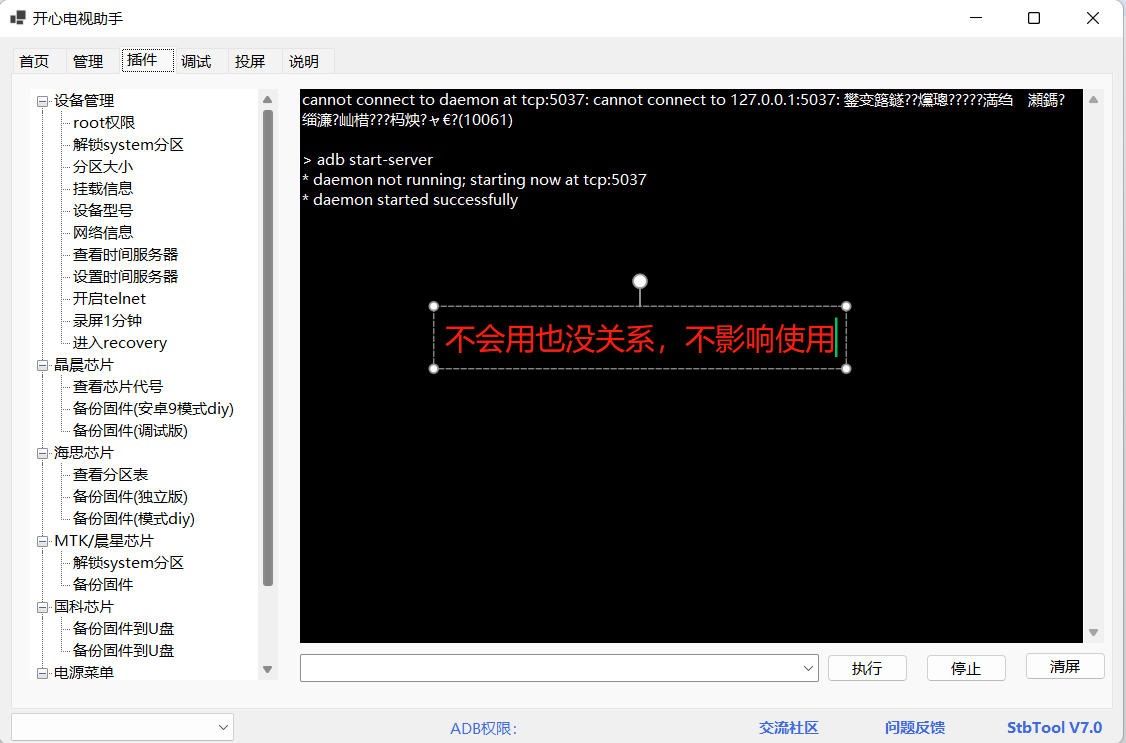
Task: Open the command input combo box dropdown
Action: coord(808,668)
